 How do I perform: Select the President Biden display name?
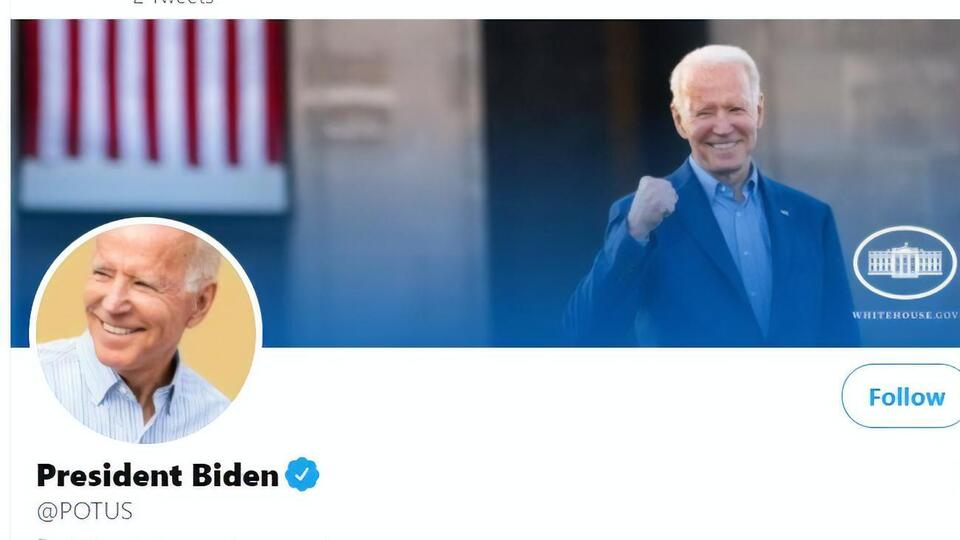click(x=158, y=475)
